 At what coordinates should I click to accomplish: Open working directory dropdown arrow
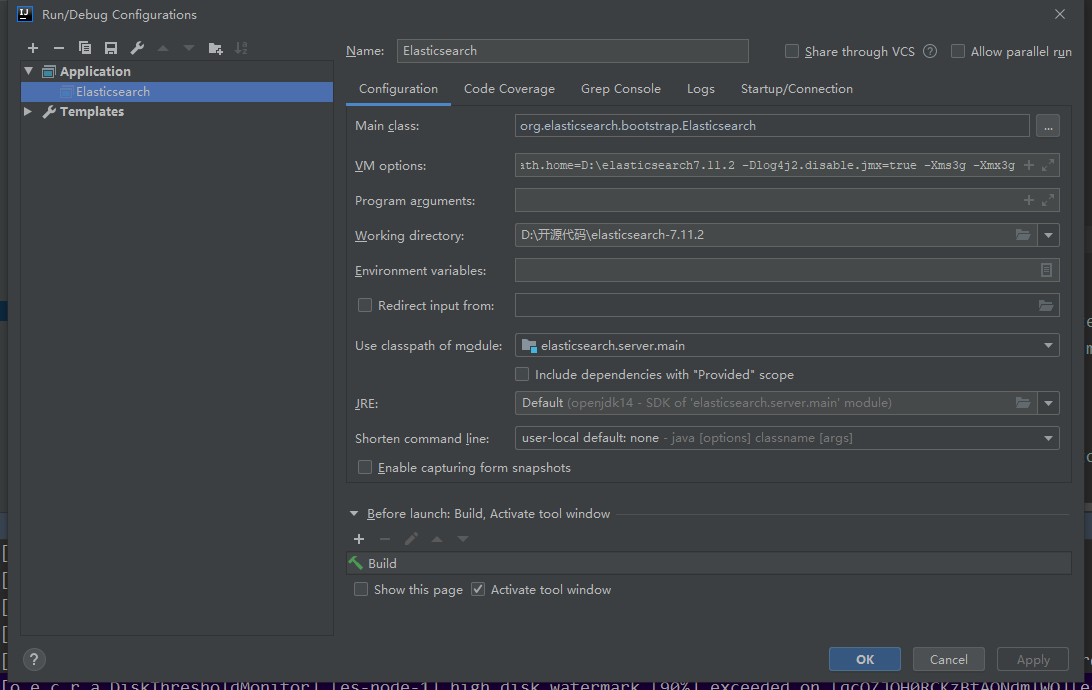coord(1048,235)
